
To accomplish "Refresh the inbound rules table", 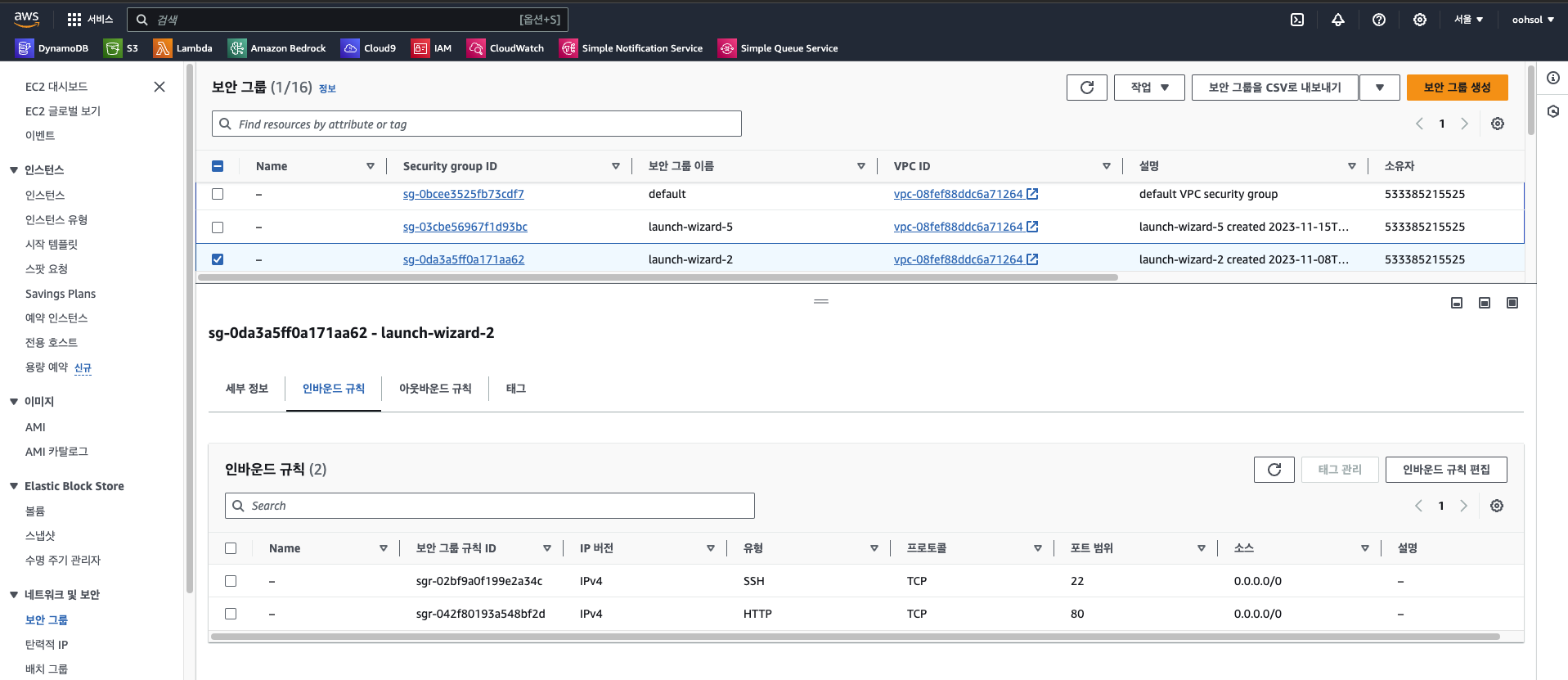I will click(1274, 470).
